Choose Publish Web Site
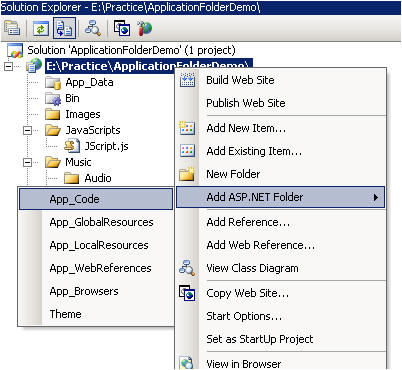Image resolution: width=402 pixels, height=370 pixels. (x=281, y=103)
